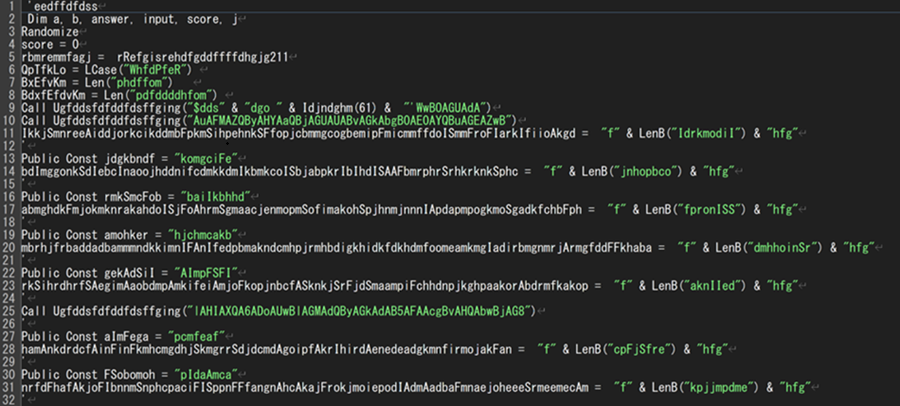900x406 pixels.
Task: Click the string "phdffom"
Action: pyautogui.click(x=139, y=82)
